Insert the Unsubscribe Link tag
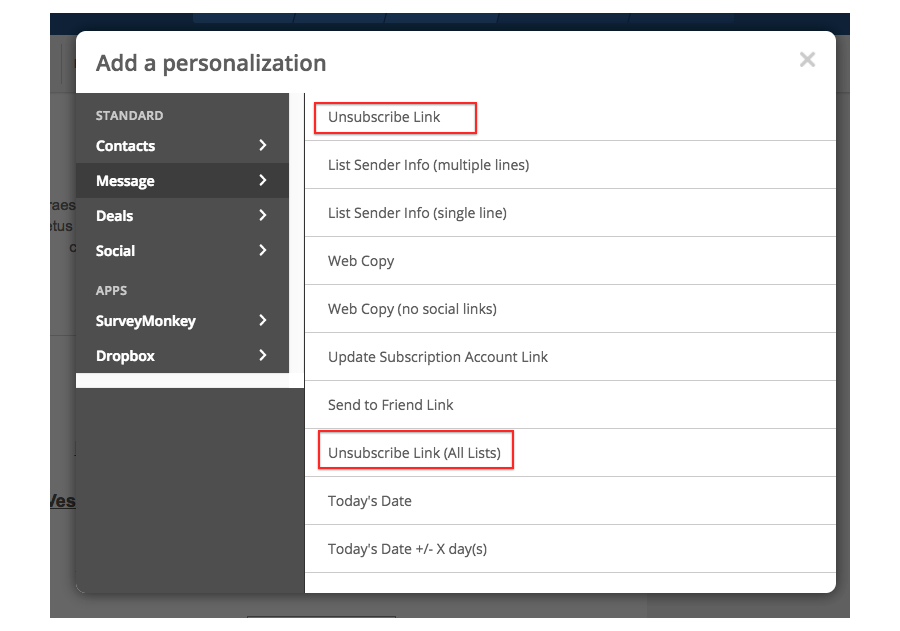 click(384, 117)
